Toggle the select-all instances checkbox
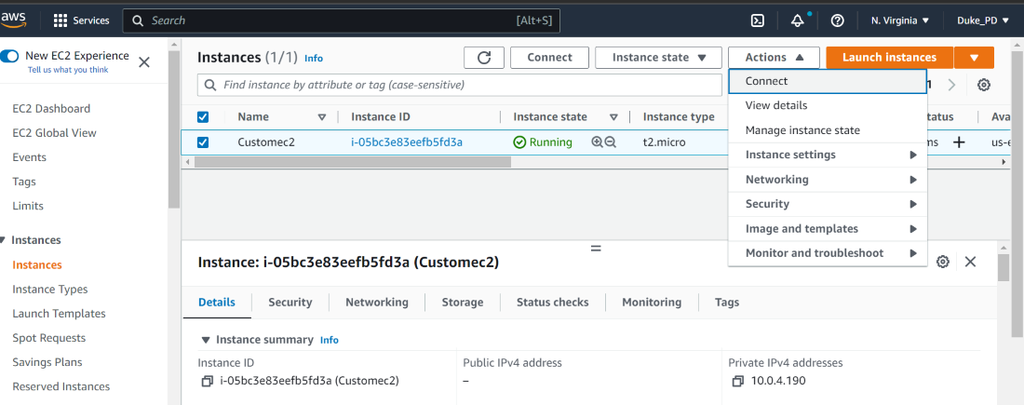 click(203, 117)
